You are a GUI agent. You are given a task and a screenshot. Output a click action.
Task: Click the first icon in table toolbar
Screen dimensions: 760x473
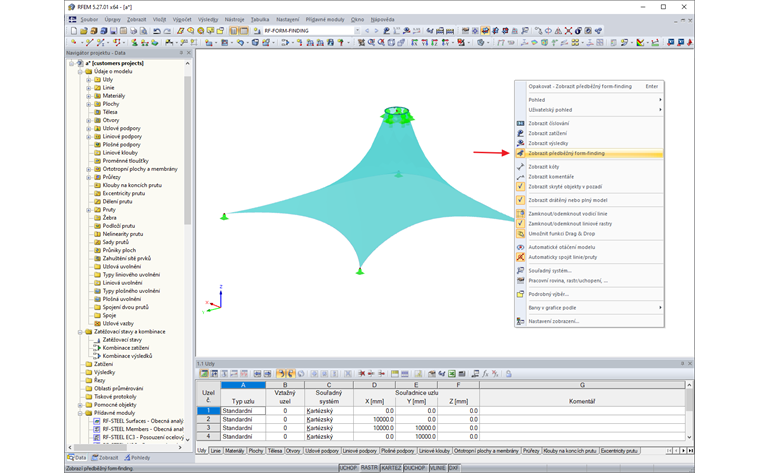pyautogui.click(x=204, y=374)
